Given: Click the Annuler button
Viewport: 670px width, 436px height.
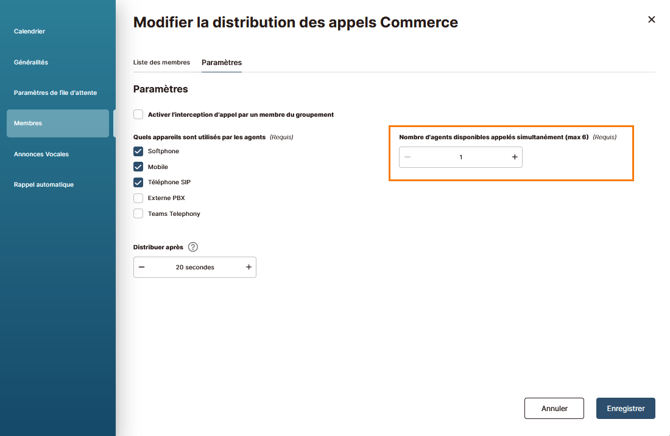Looking at the screenshot, I should point(554,408).
